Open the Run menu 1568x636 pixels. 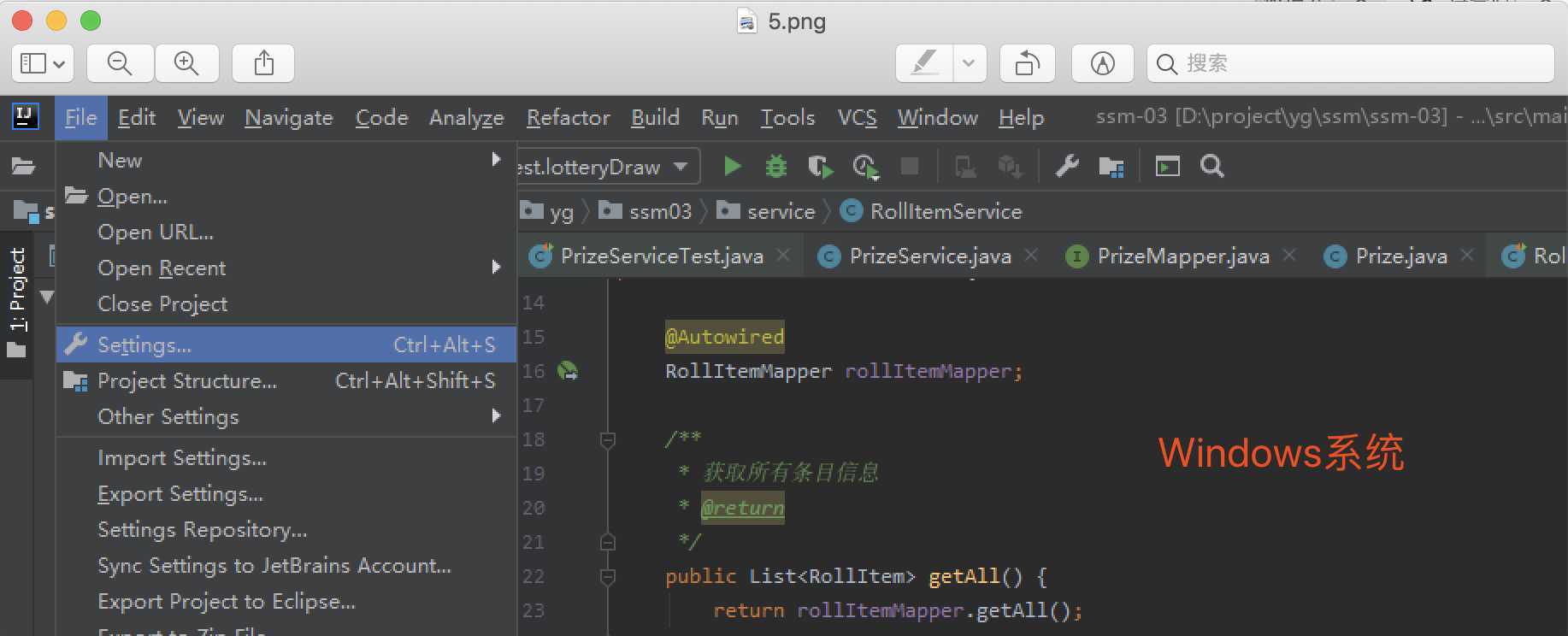tap(720, 118)
